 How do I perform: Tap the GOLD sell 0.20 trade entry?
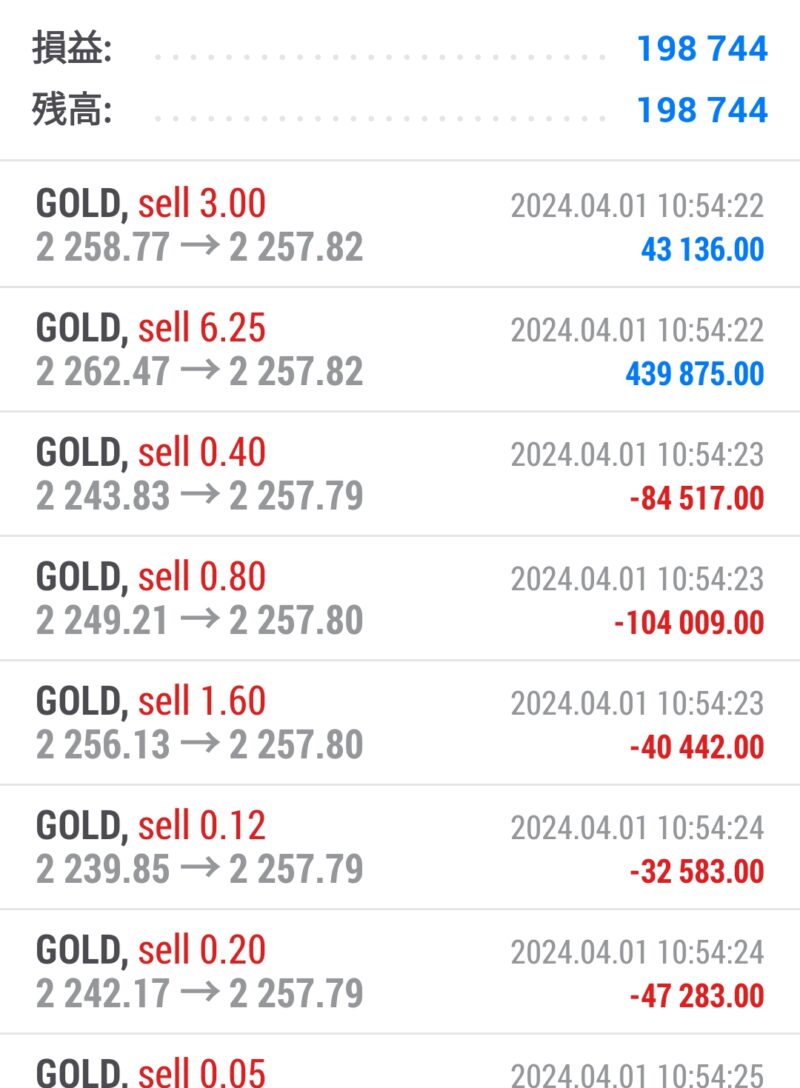click(x=400, y=971)
